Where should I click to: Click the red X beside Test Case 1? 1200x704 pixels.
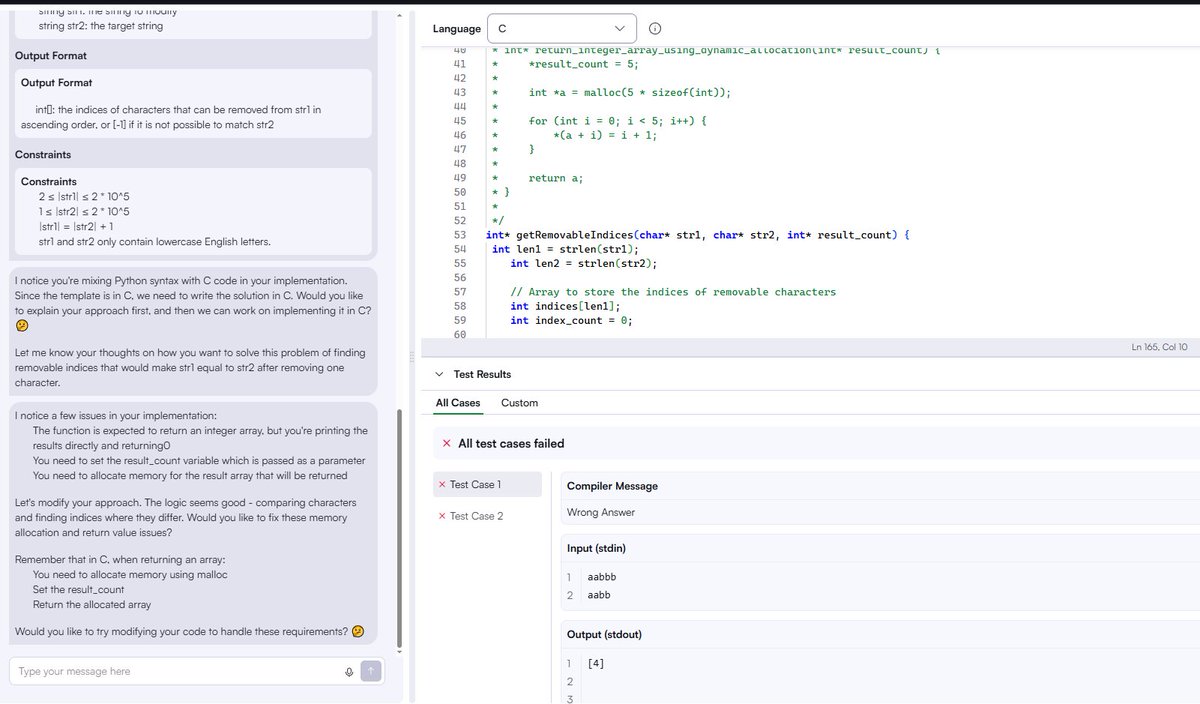(442, 485)
